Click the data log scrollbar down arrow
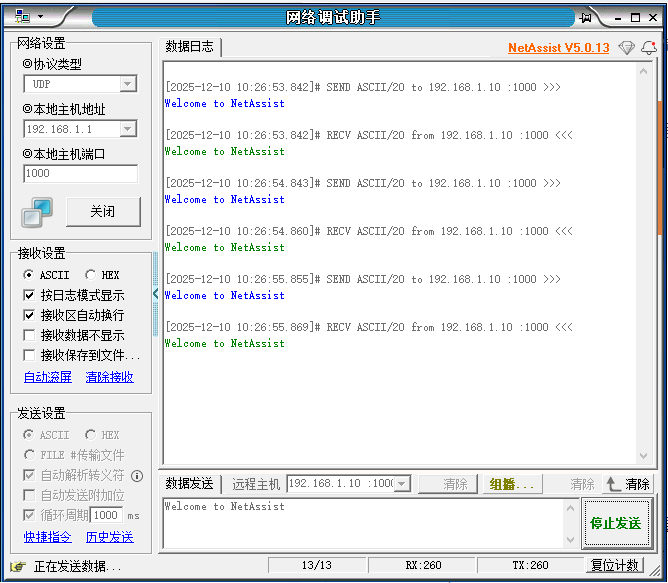 tap(643, 456)
